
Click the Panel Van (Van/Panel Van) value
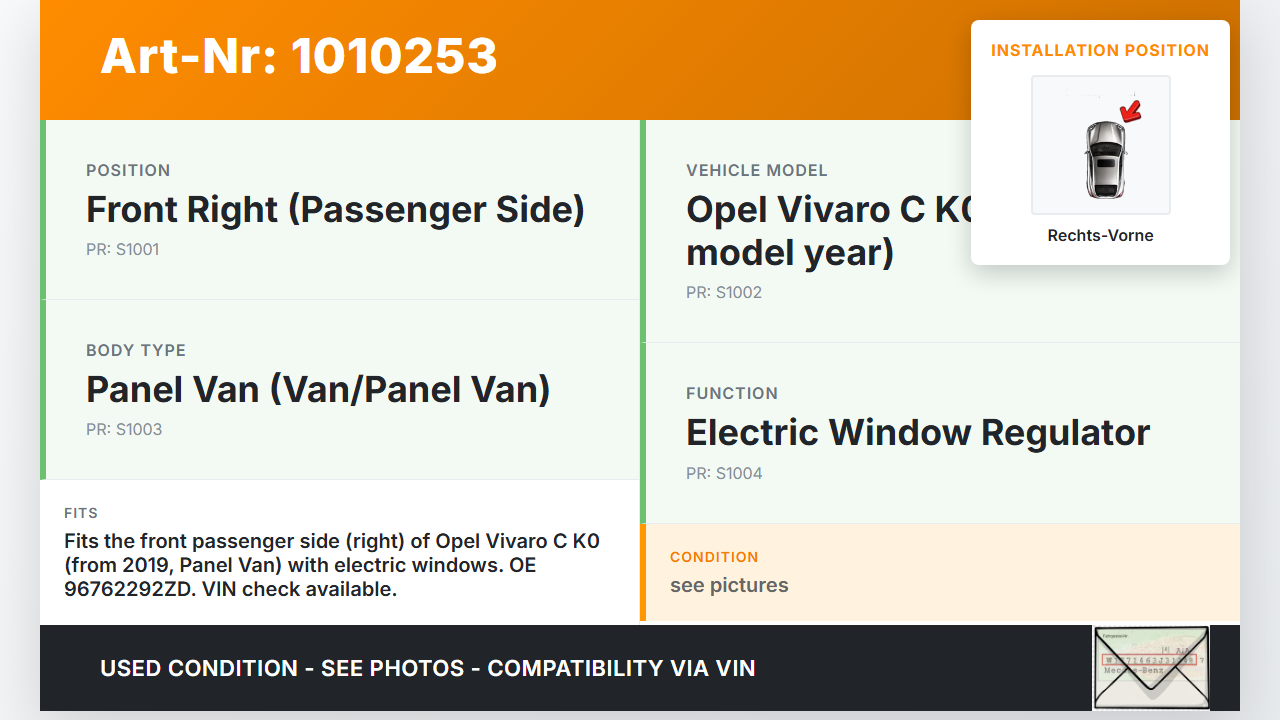tap(318, 390)
